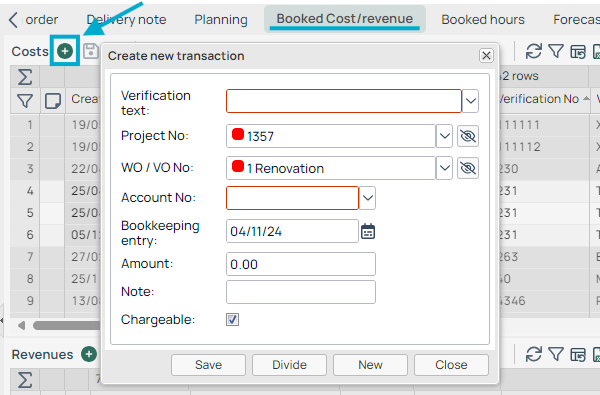The image size is (600, 395).
Task: Expand the Verification text dropdown
Action: pos(470,101)
